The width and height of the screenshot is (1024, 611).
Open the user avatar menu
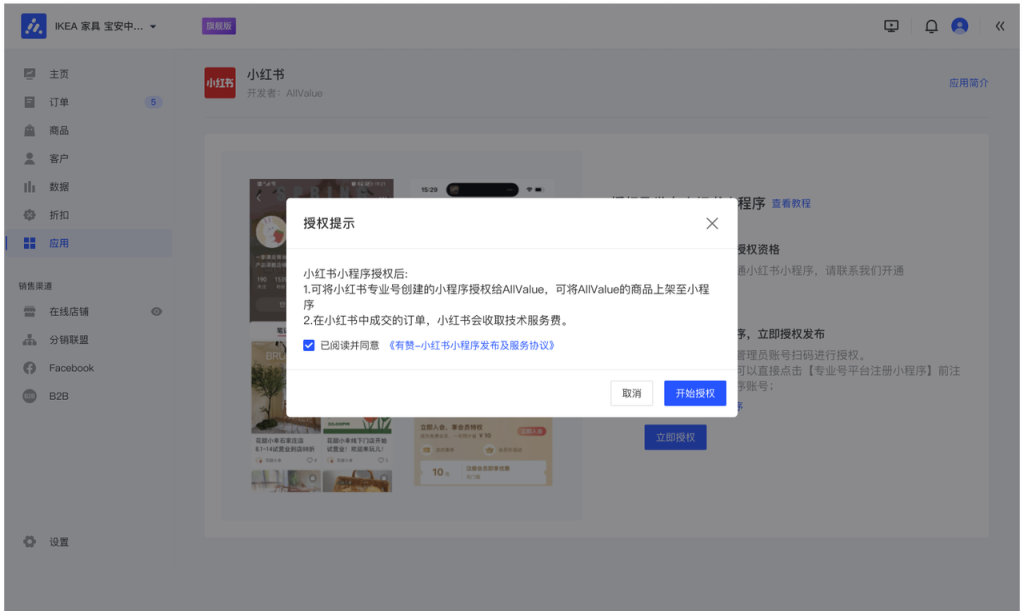pyautogui.click(x=959, y=25)
